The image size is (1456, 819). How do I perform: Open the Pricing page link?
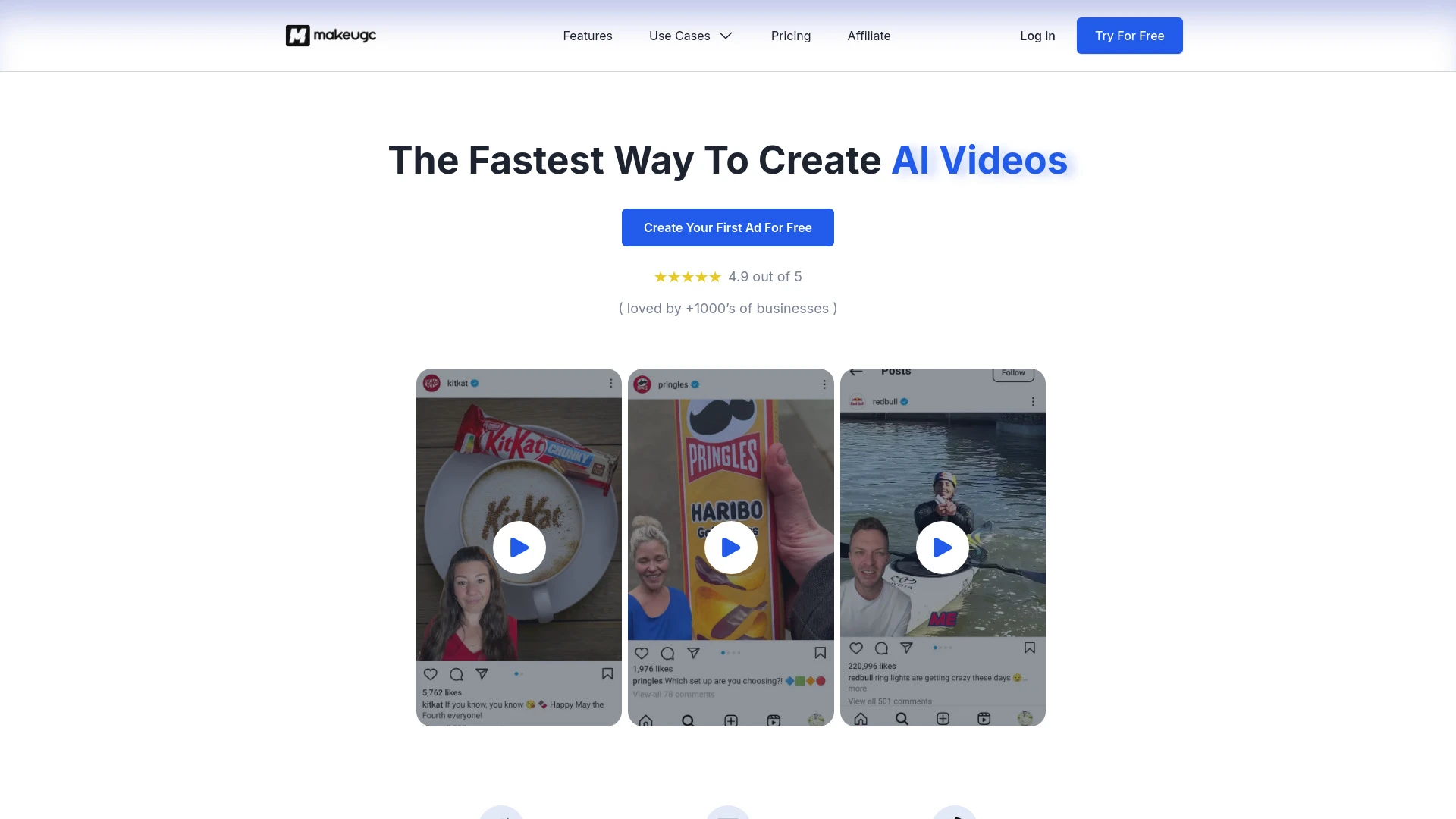click(790, 35)
